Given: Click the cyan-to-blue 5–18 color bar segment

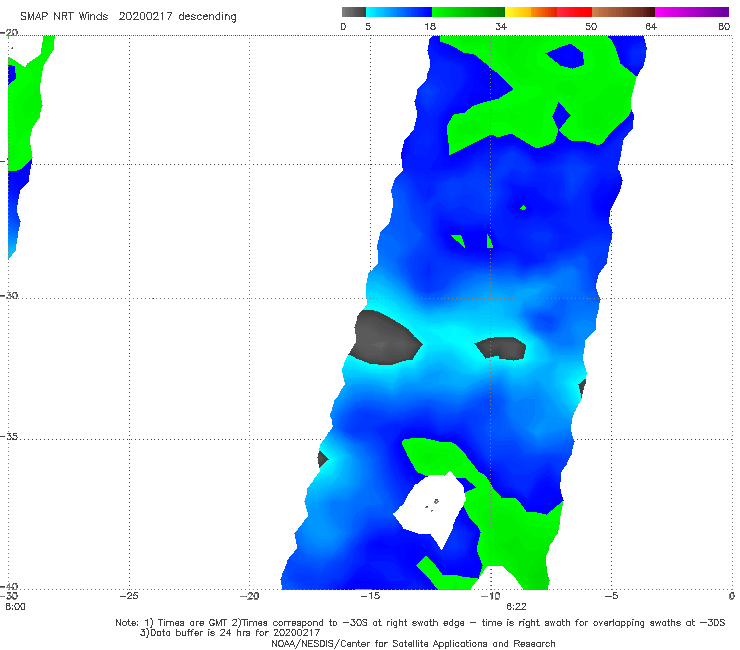Looking at the screenshot, I should pos(399,12).
